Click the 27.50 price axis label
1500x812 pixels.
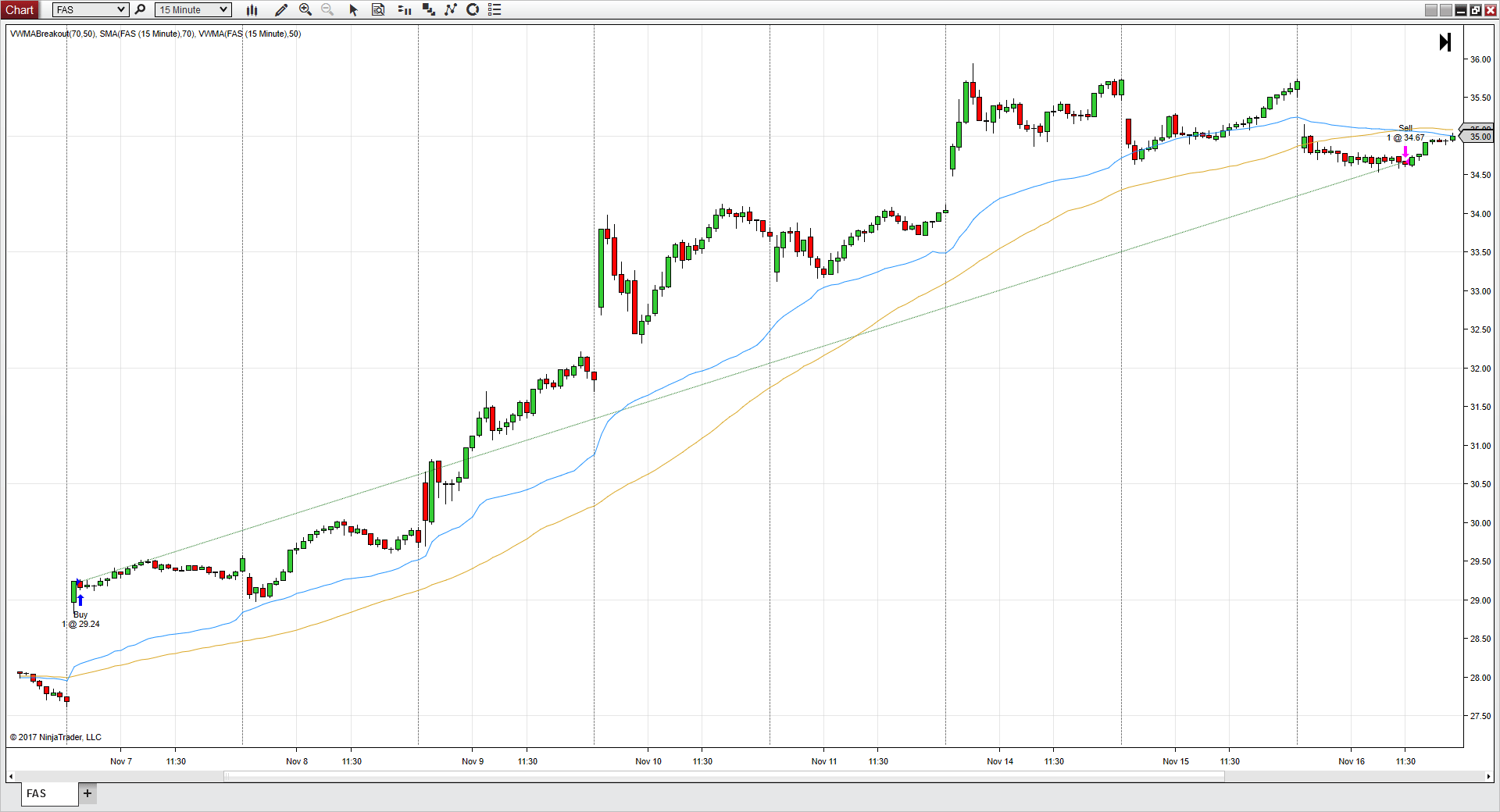click(1480, 716)
